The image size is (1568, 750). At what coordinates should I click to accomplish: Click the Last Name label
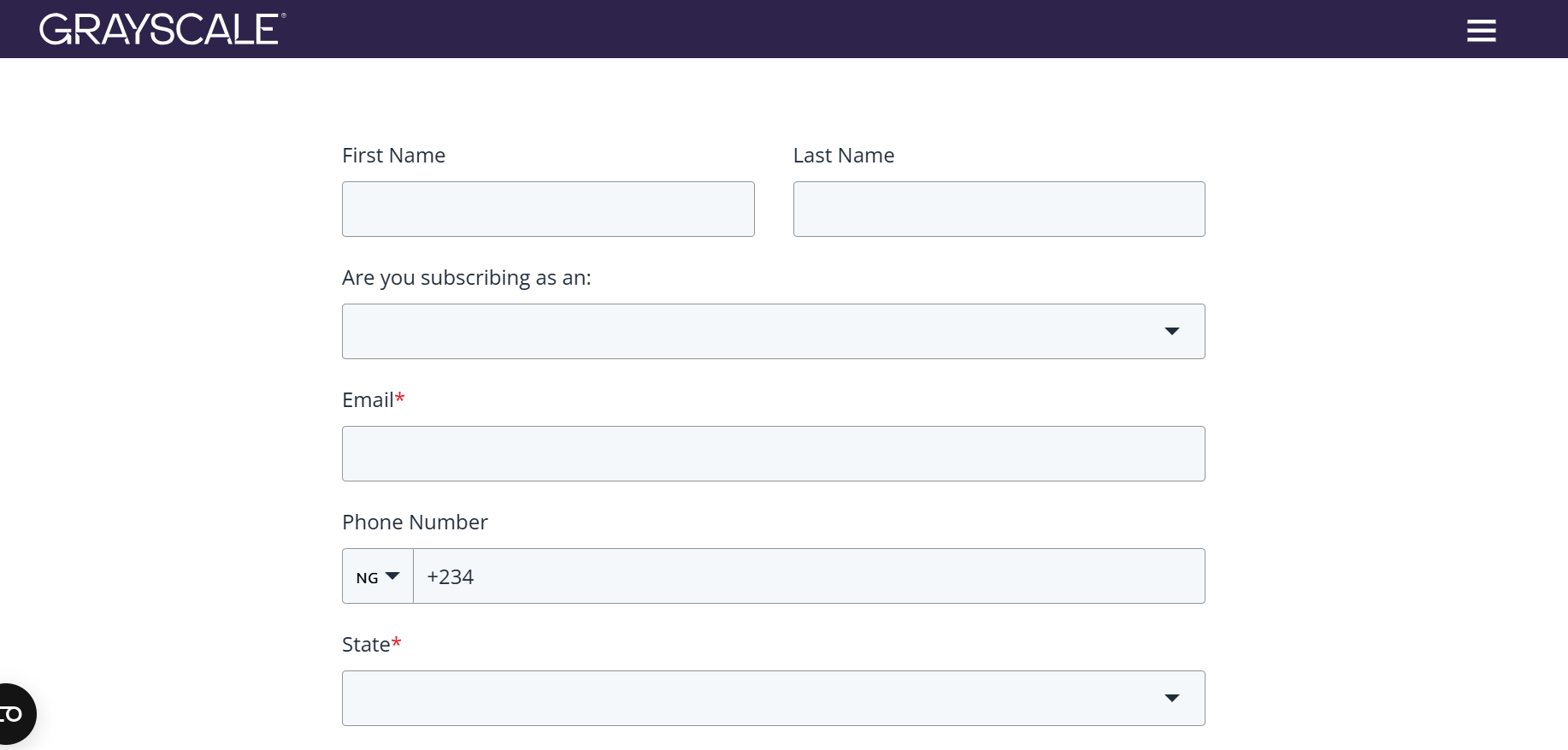tap(843, 156)
